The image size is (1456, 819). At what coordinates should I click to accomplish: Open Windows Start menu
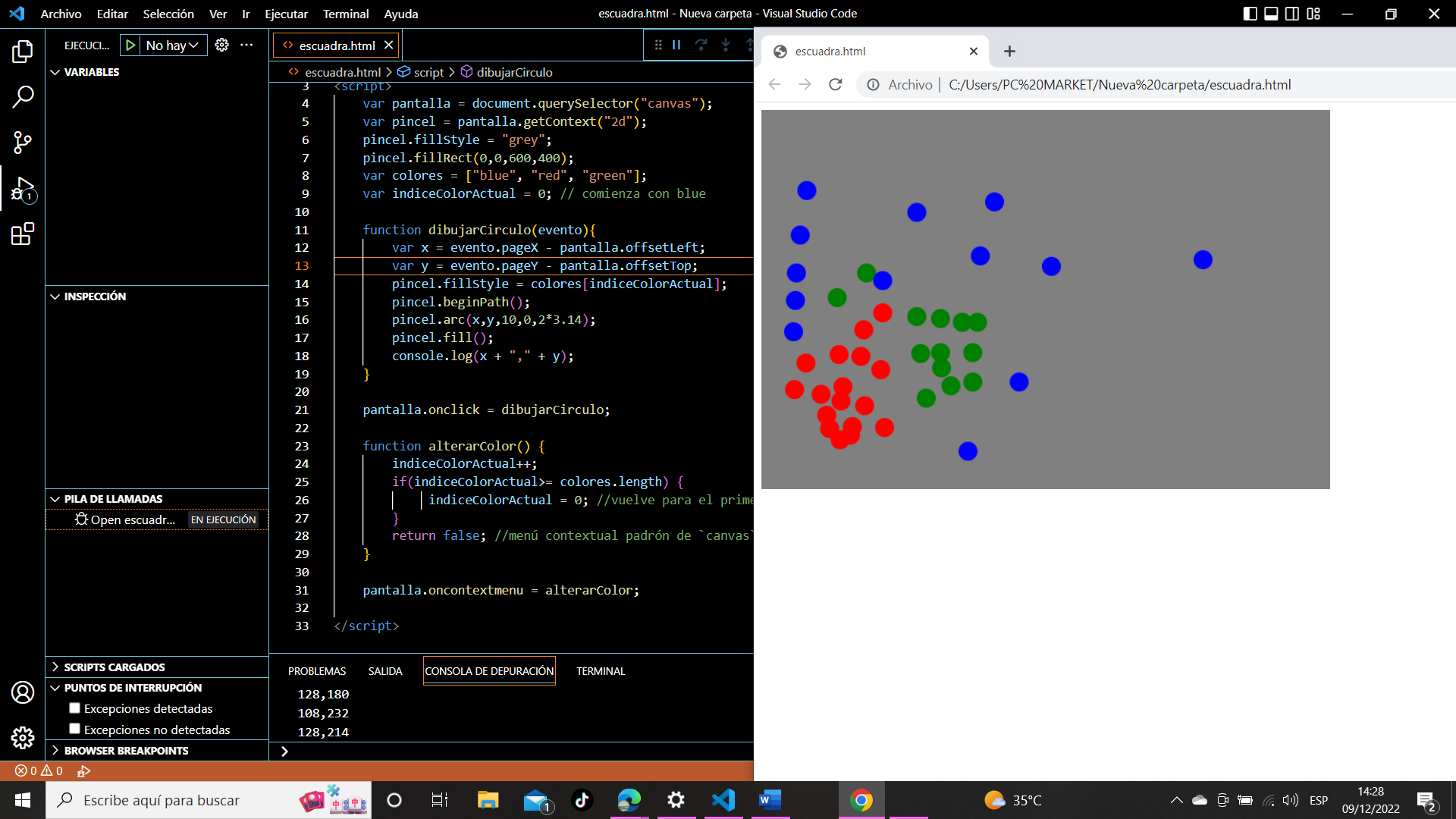(23, 800)
